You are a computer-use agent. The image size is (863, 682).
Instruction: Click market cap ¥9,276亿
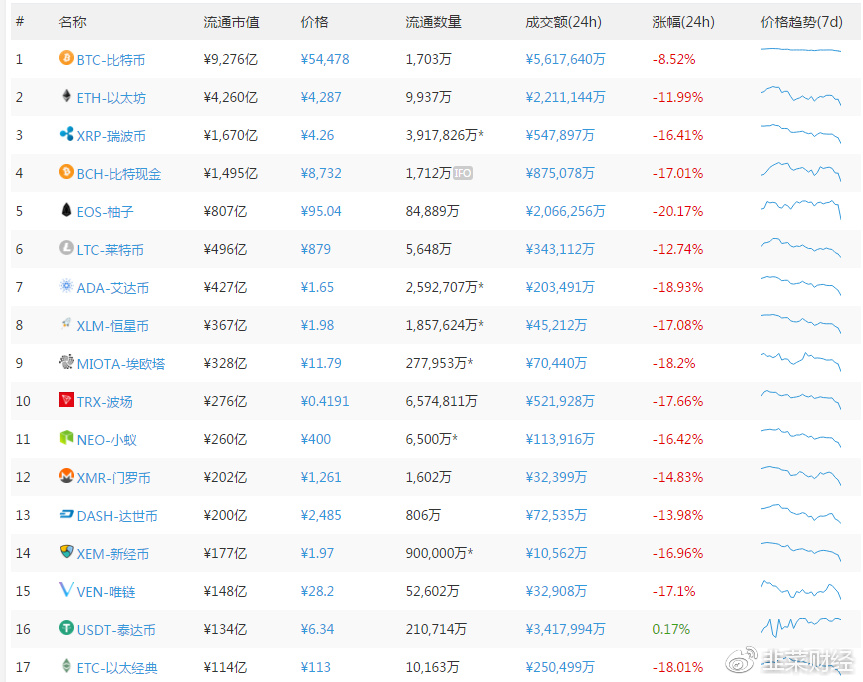pos(231,59)
